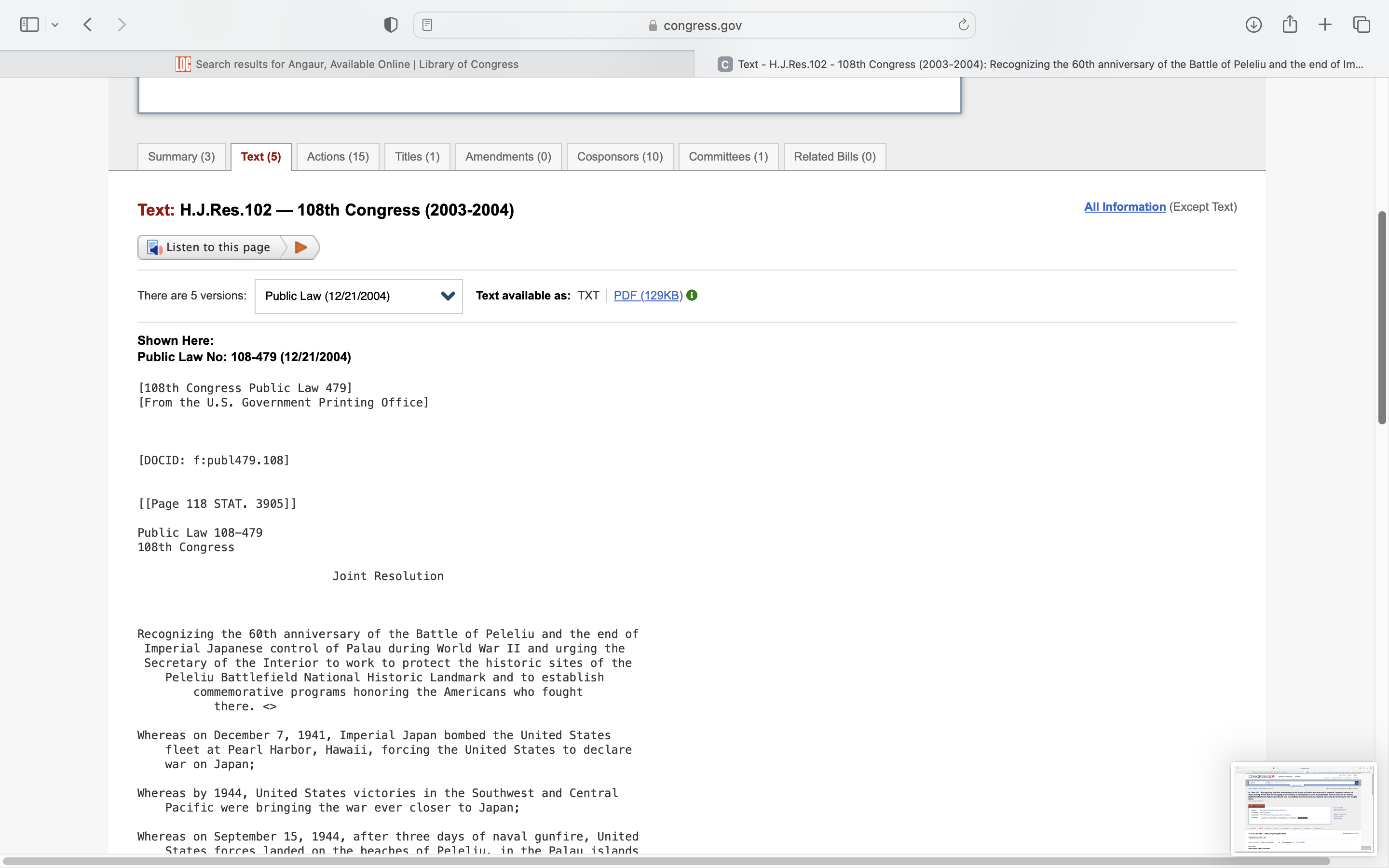
Task: Click the green PDF info icon
Action: 692,295
